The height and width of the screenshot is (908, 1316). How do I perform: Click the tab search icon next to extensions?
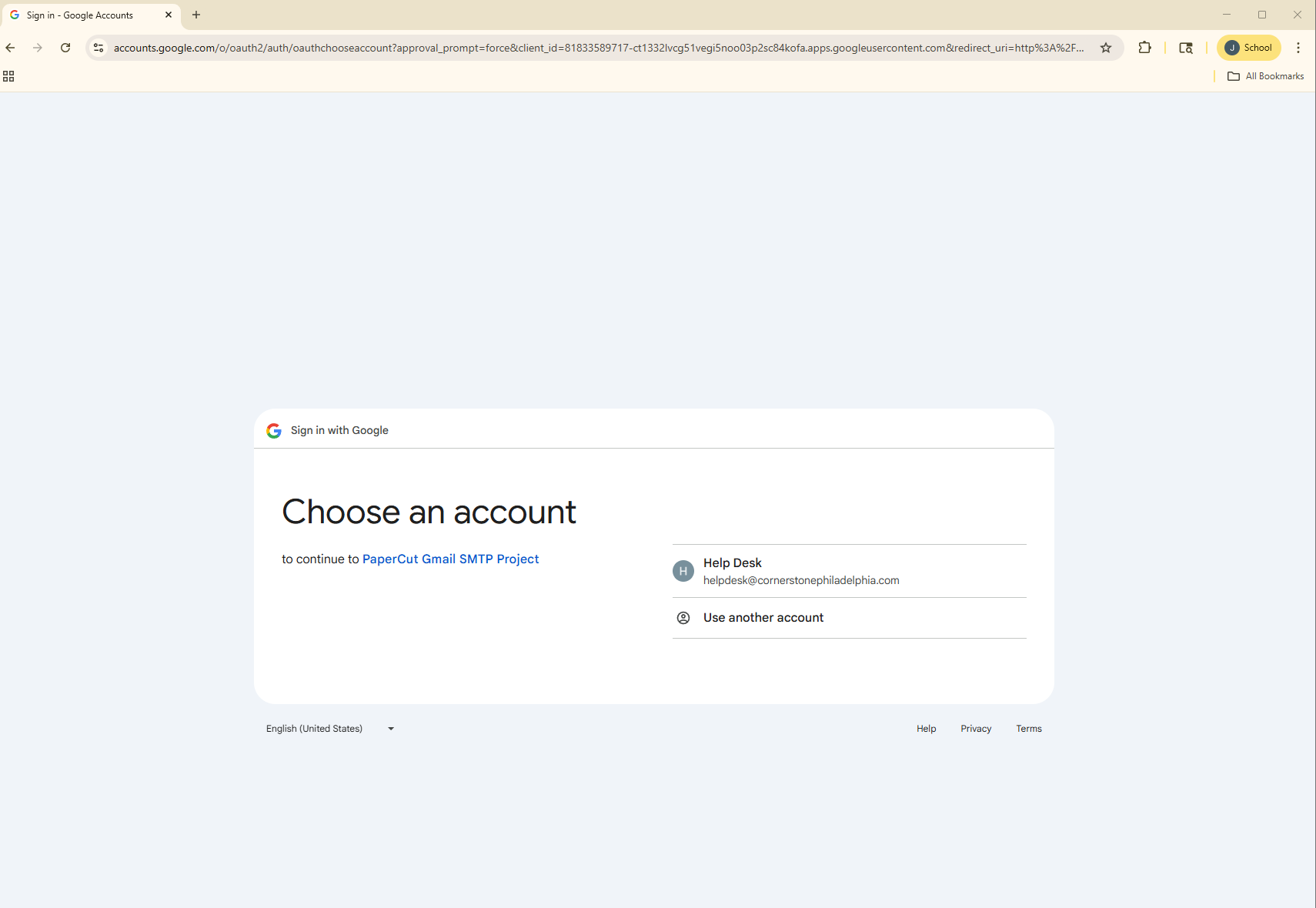click(1186, 48)
